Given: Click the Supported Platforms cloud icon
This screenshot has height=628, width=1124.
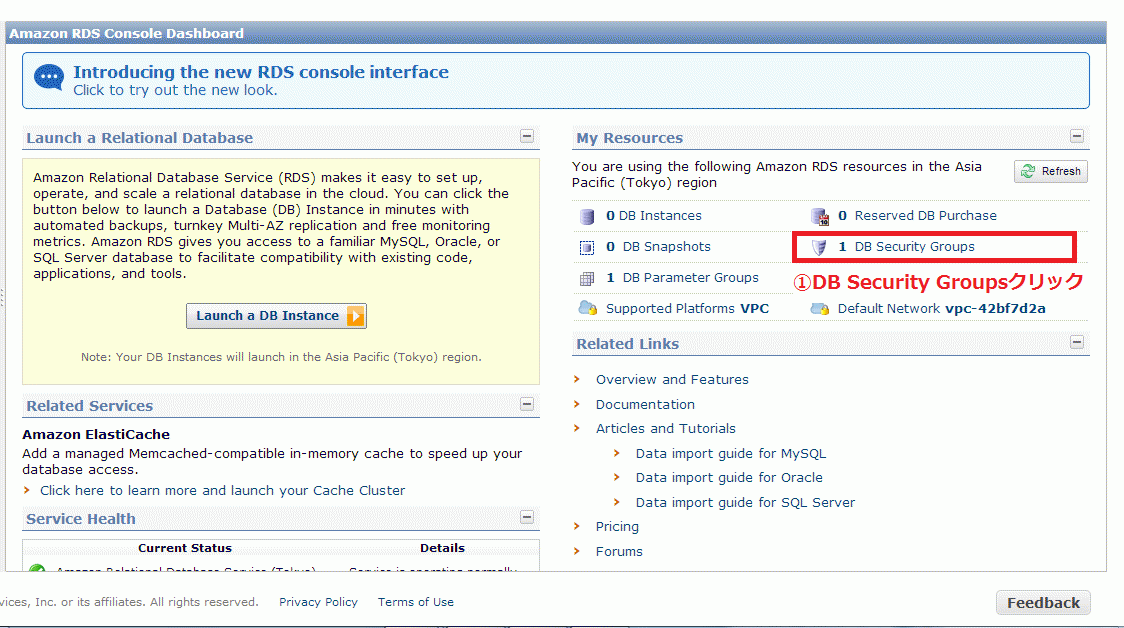Looking at the screenshot, I should point(588,308).
